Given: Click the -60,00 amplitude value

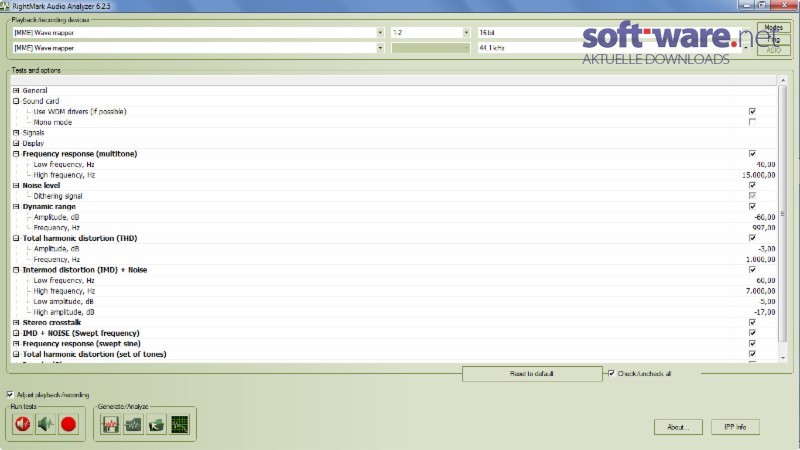Looking at the screenshot, I should pos(764,217).
